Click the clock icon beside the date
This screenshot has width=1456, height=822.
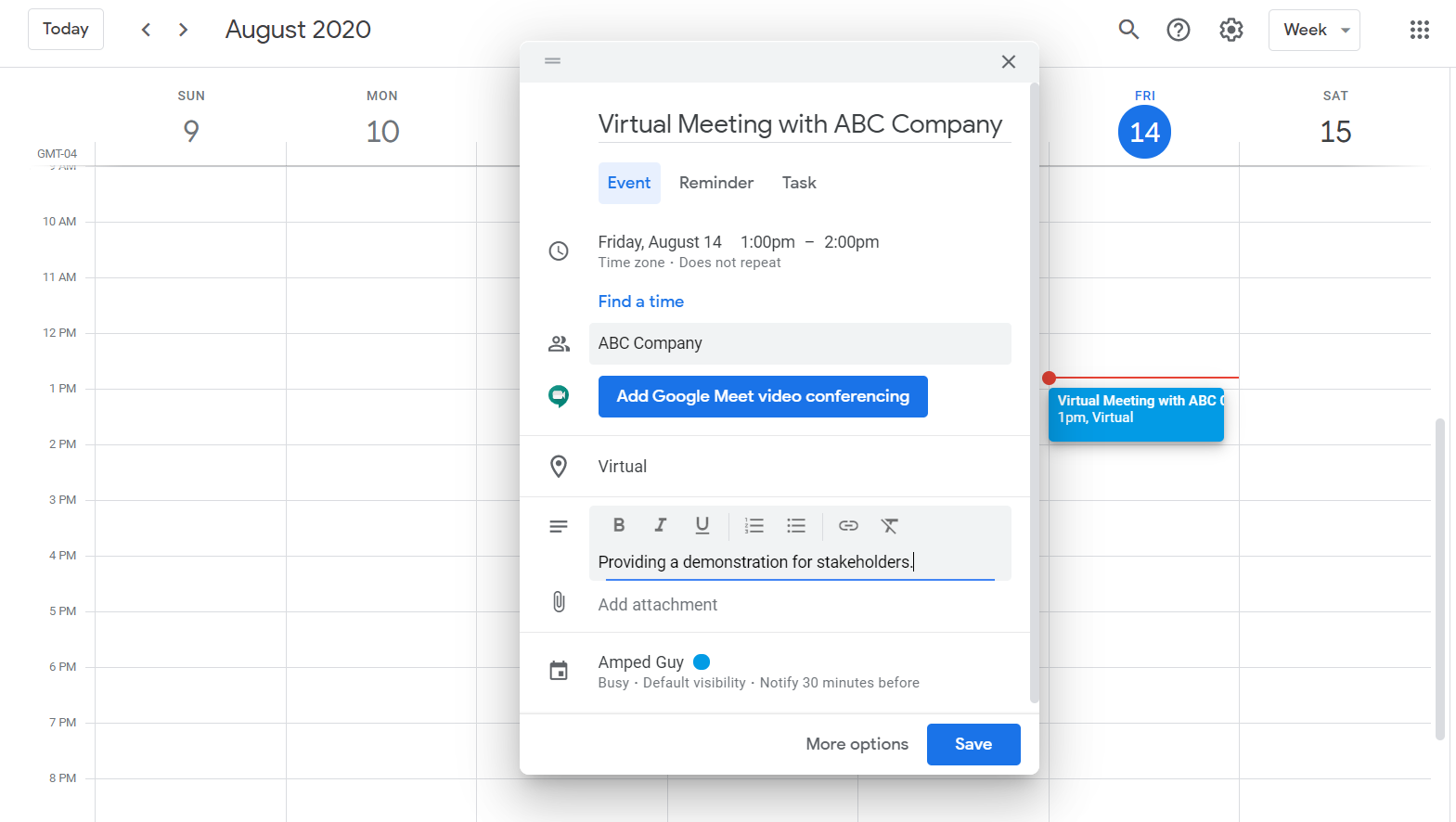tap(559, 251)
